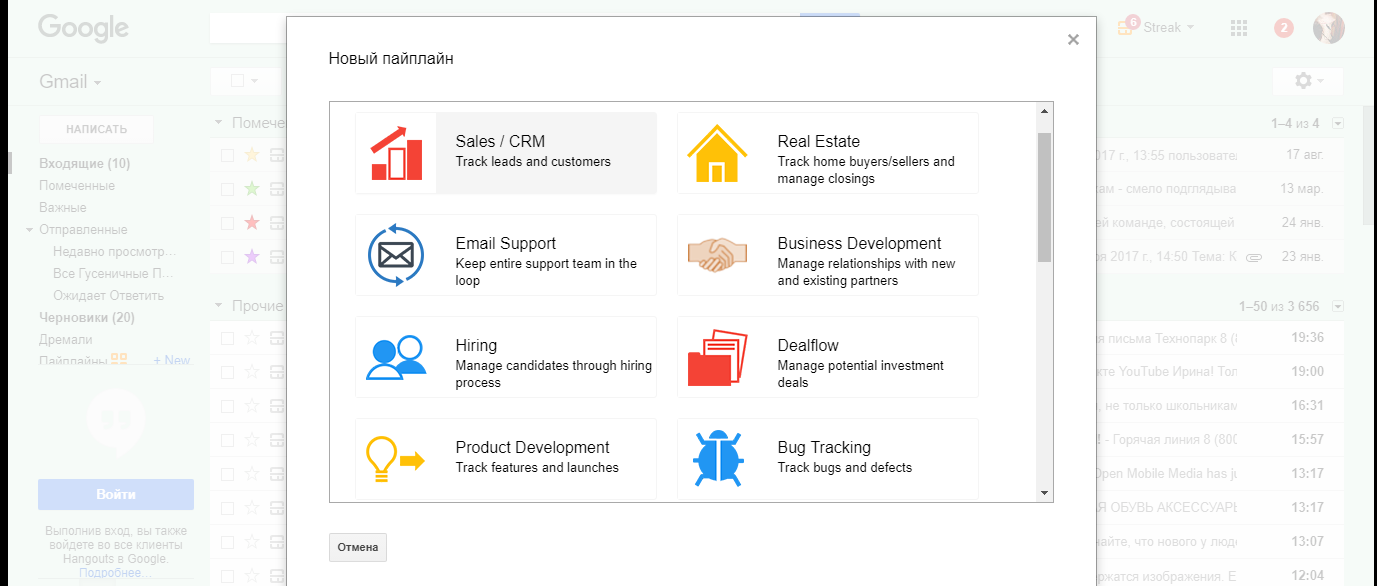Click the Hiring people icon
Viewport: 1377px width, 586px height.
(396, 357)
